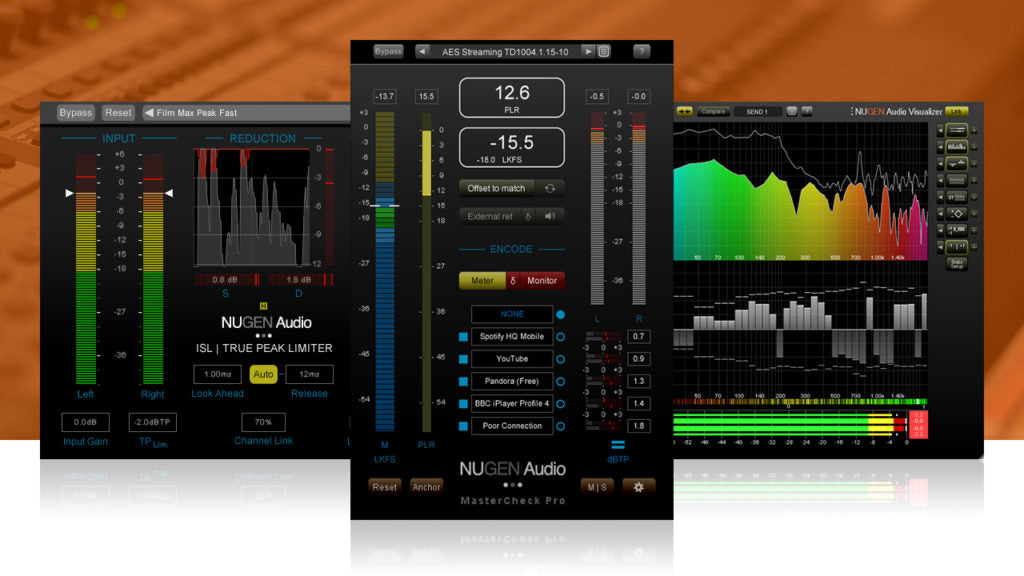Click the Anchor button

click(426, 487)
